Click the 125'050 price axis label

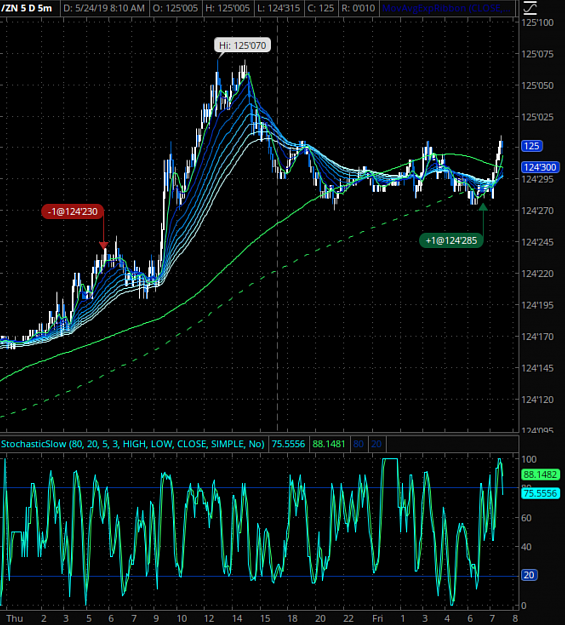[538, 86]
